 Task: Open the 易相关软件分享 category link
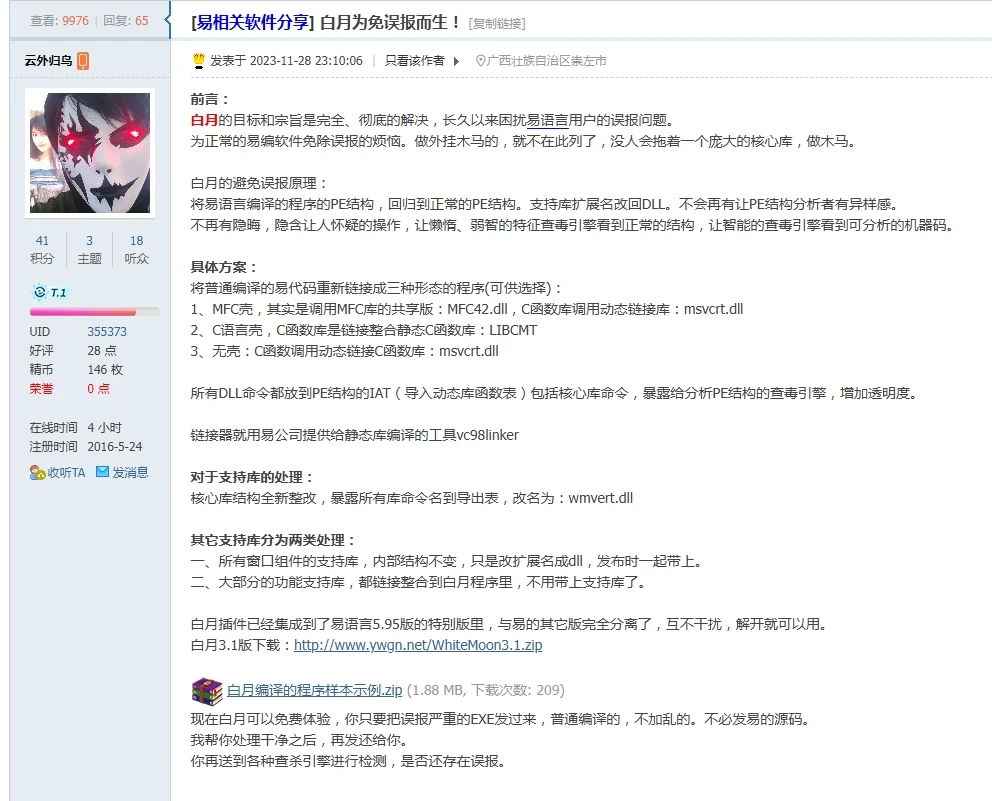[x=253, y=22]
